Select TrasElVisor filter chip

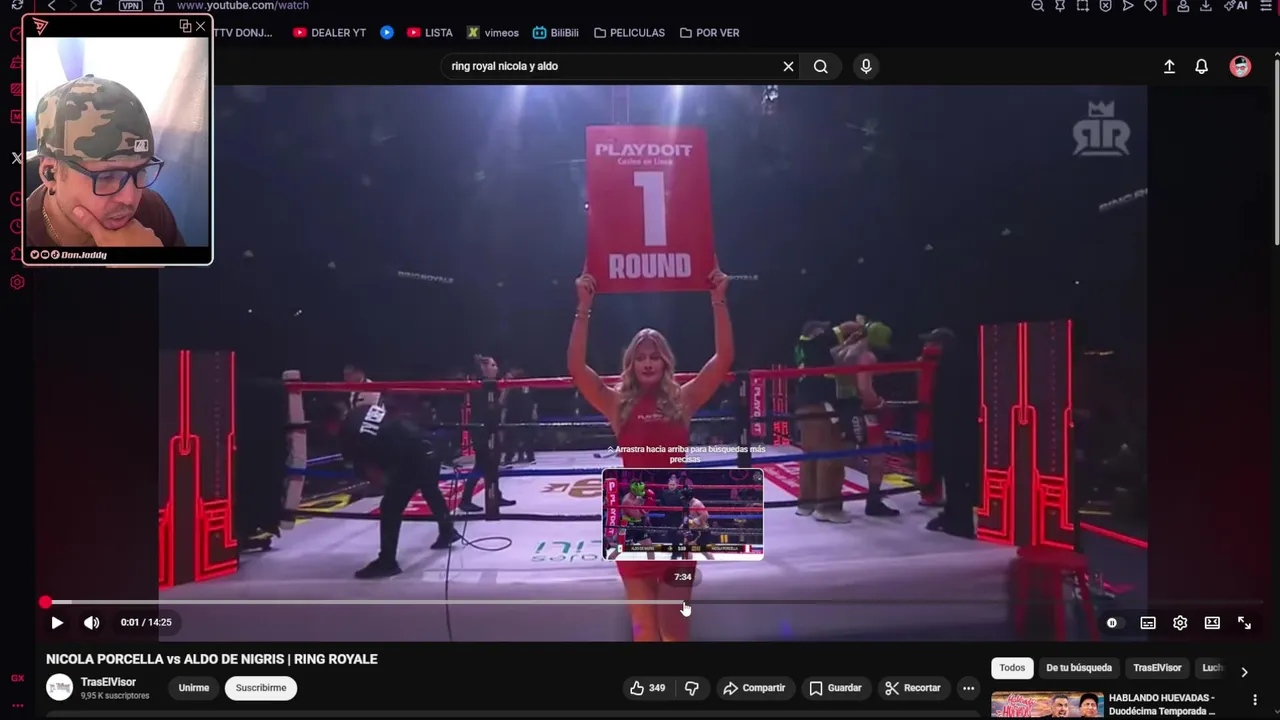point(1157,668)
